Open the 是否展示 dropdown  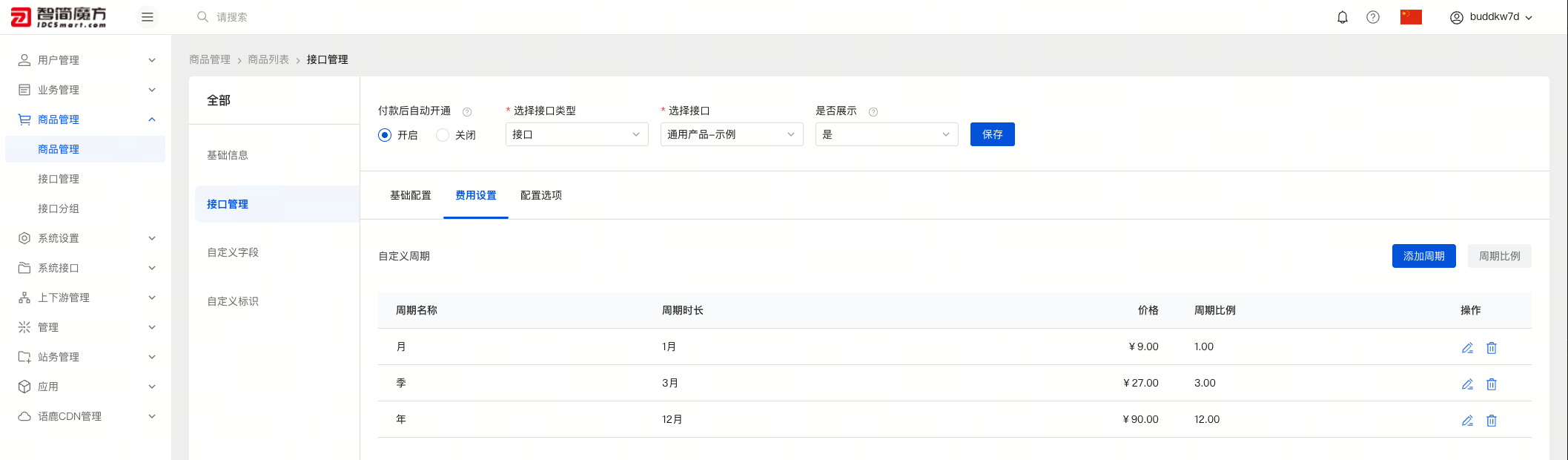(x=886, y=134)
